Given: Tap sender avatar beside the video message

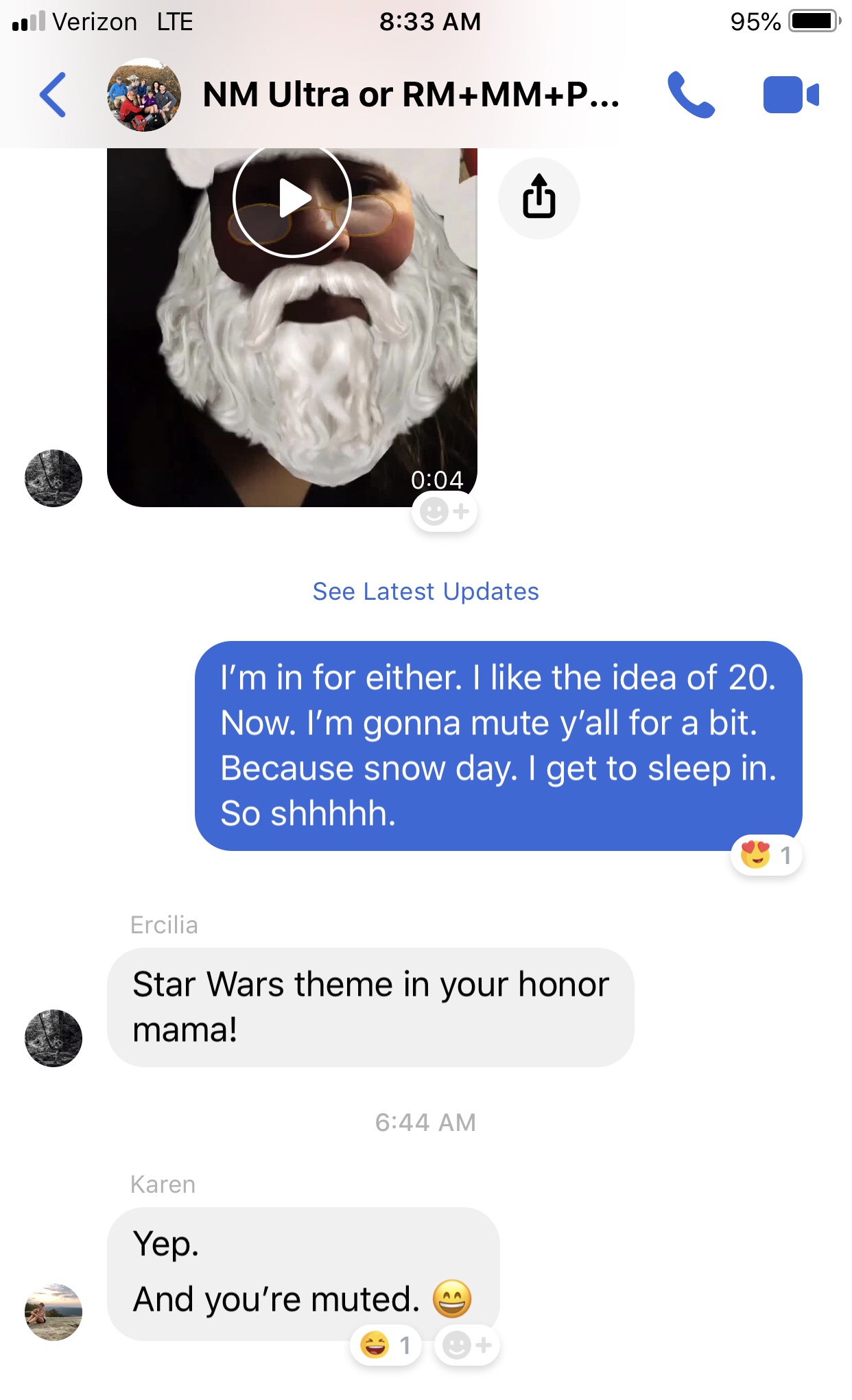Looking at the screenshot, I should pos(54,478).
